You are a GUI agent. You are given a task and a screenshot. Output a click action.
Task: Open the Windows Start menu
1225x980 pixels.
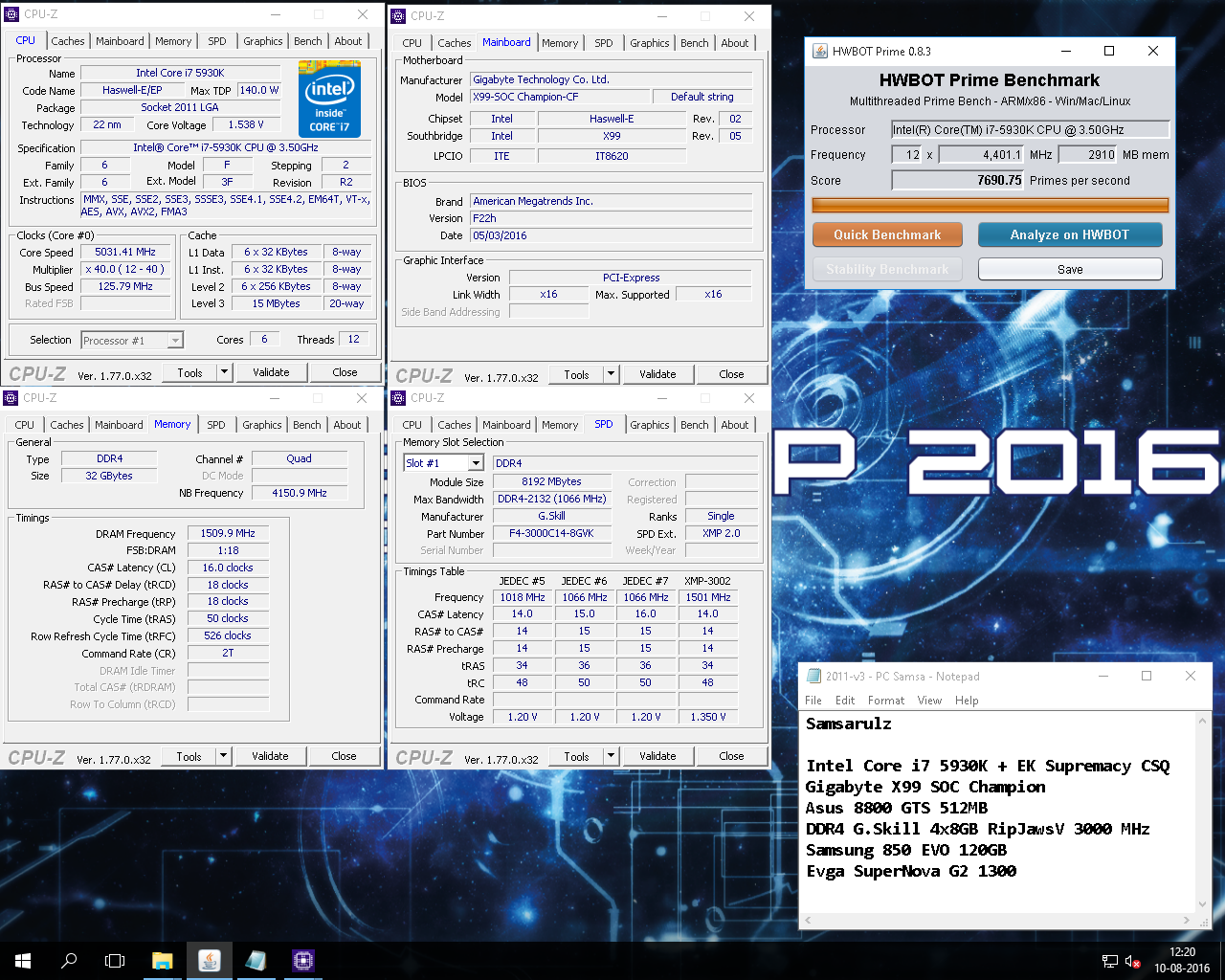tap(23, 961)
